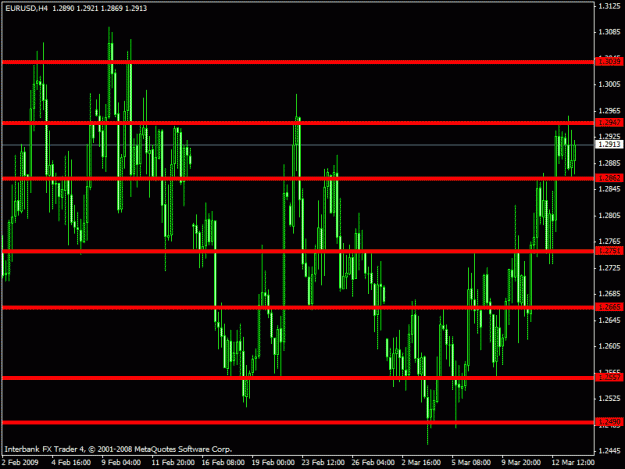
Task: Click the Interbank FX Trader 4 copyright text
Action: [118, 449]
